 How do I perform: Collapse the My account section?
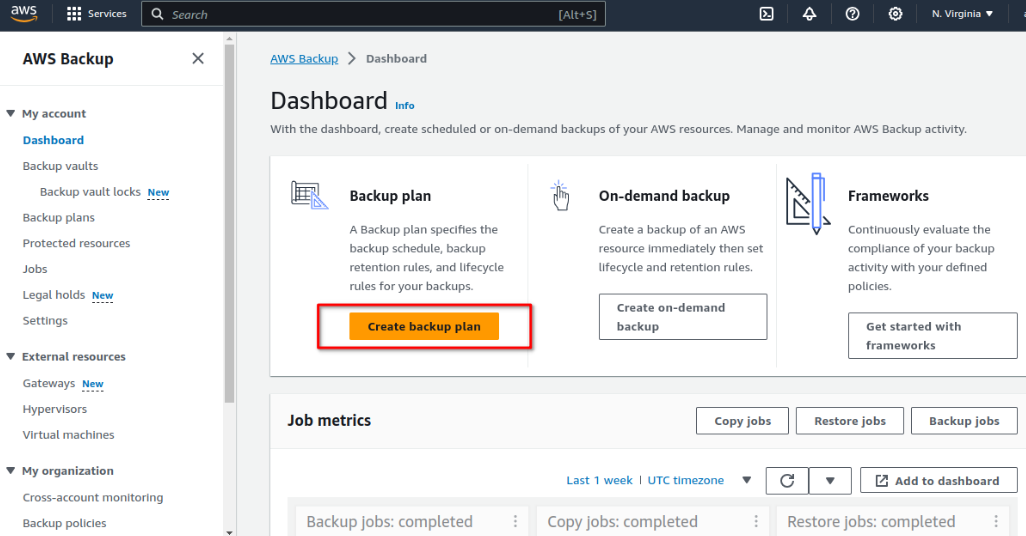tap(10, 113)
